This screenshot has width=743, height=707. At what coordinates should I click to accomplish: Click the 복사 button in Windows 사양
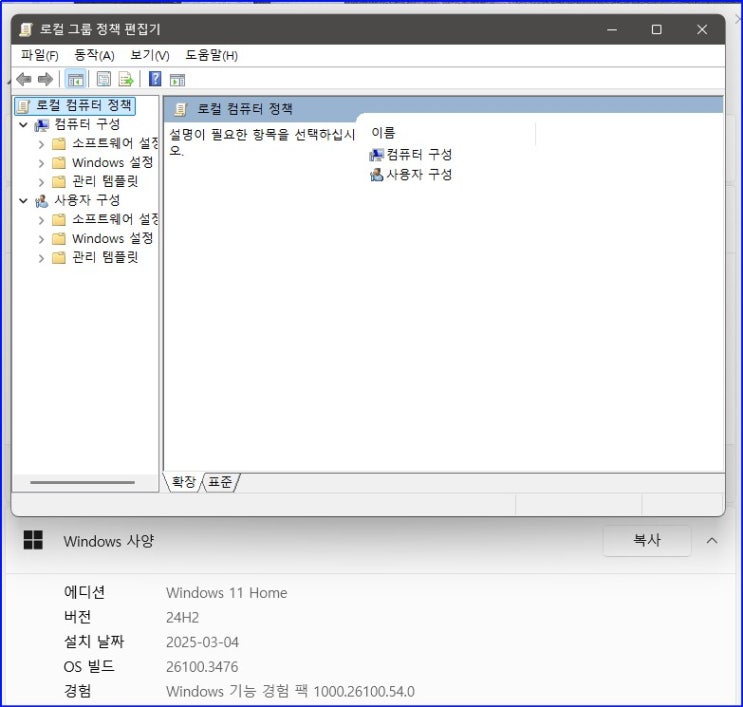coord(647,540)
